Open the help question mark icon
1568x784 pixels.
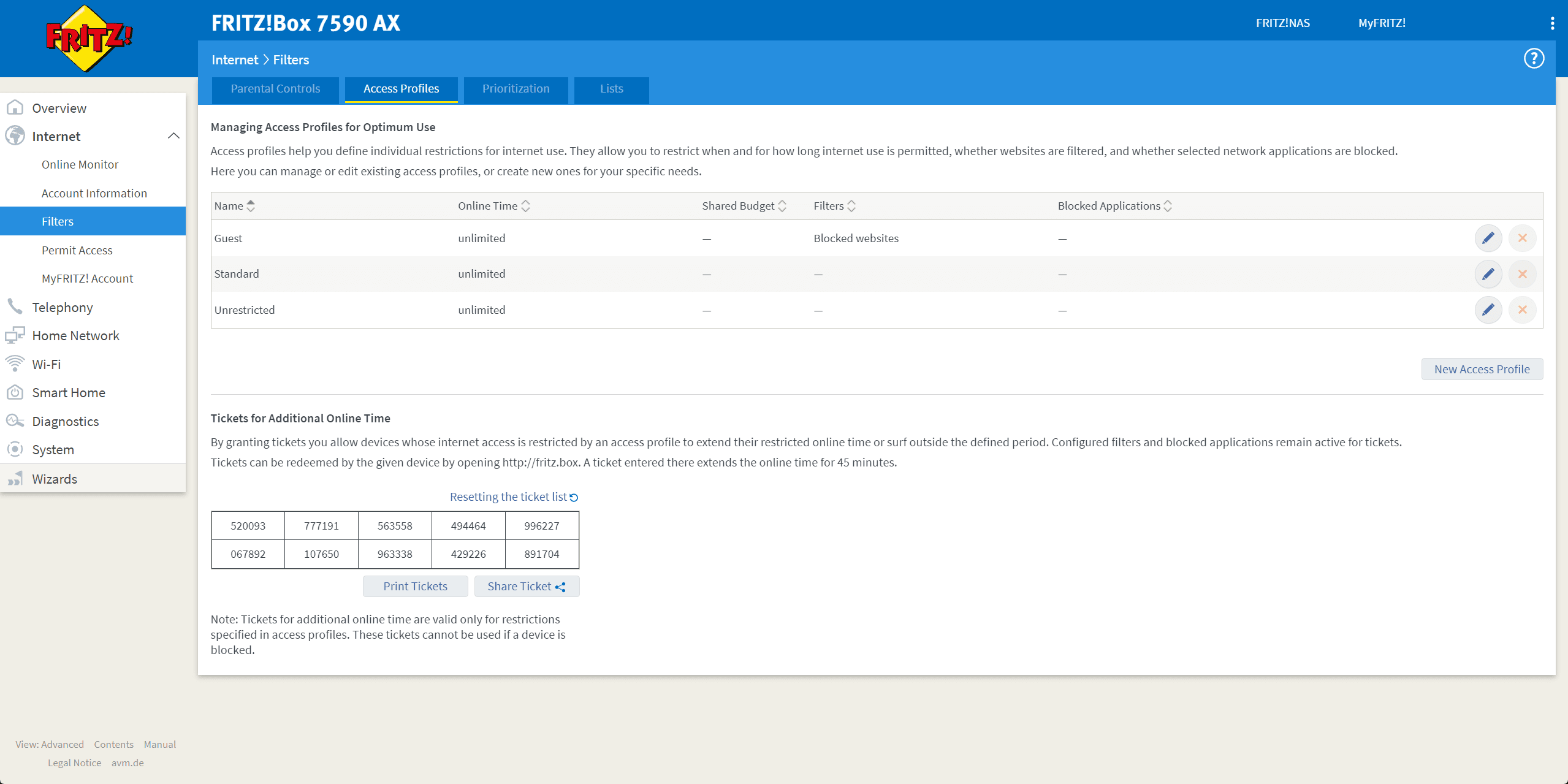pyautogui.click(x=1534, y=59)
